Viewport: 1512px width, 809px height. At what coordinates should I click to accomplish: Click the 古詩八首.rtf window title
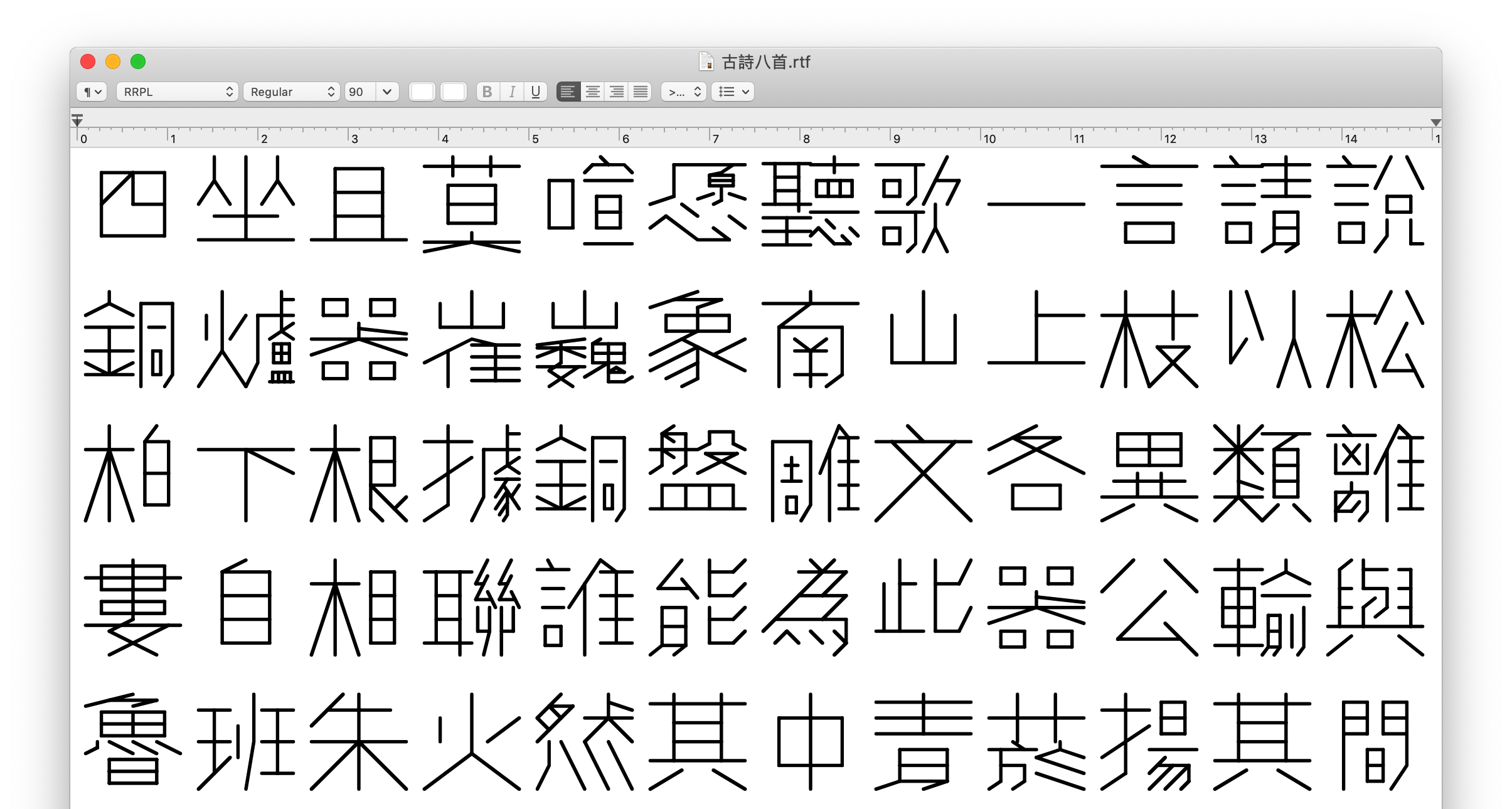(x=766, y=61)
